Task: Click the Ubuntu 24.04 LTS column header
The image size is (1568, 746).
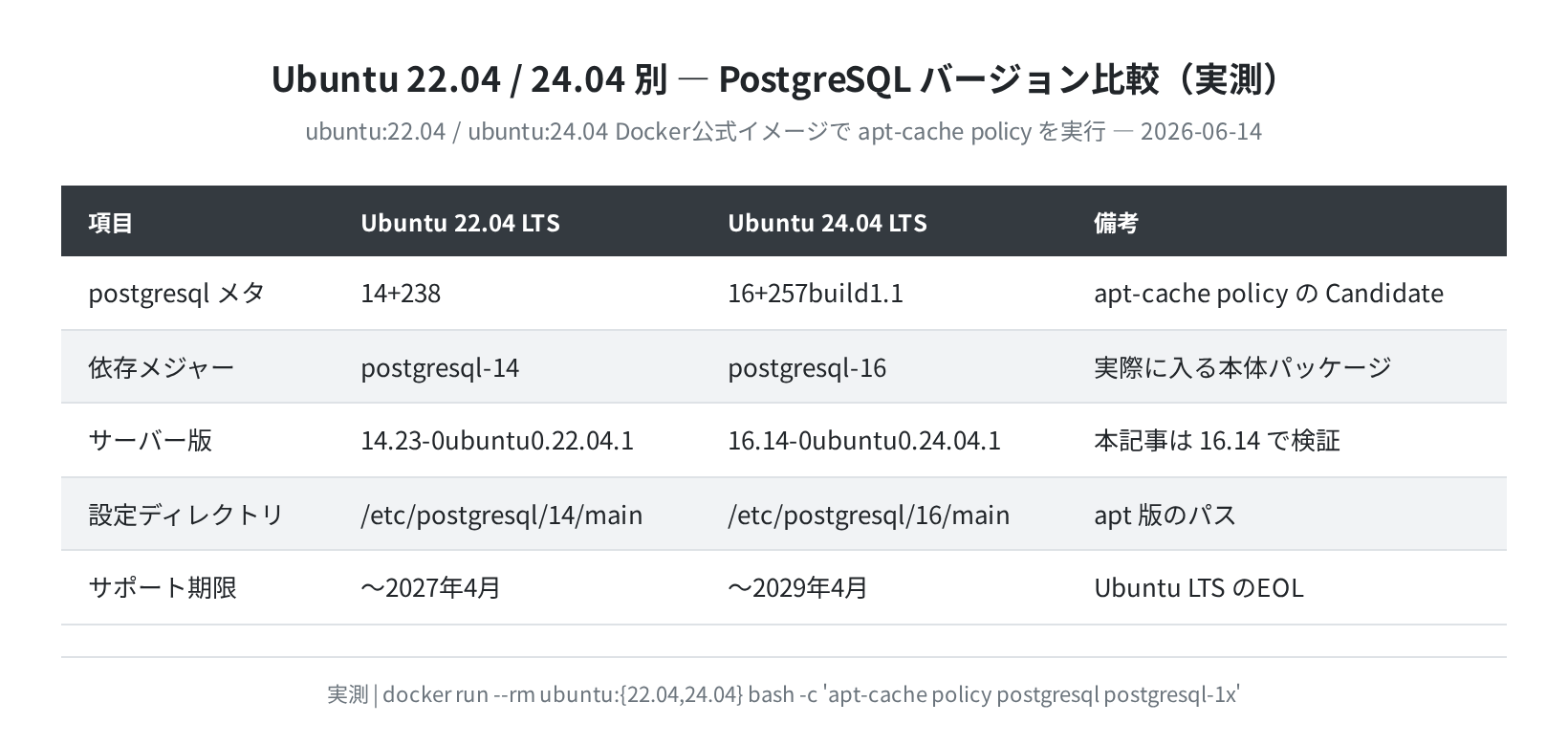Action: coord(827,223)
